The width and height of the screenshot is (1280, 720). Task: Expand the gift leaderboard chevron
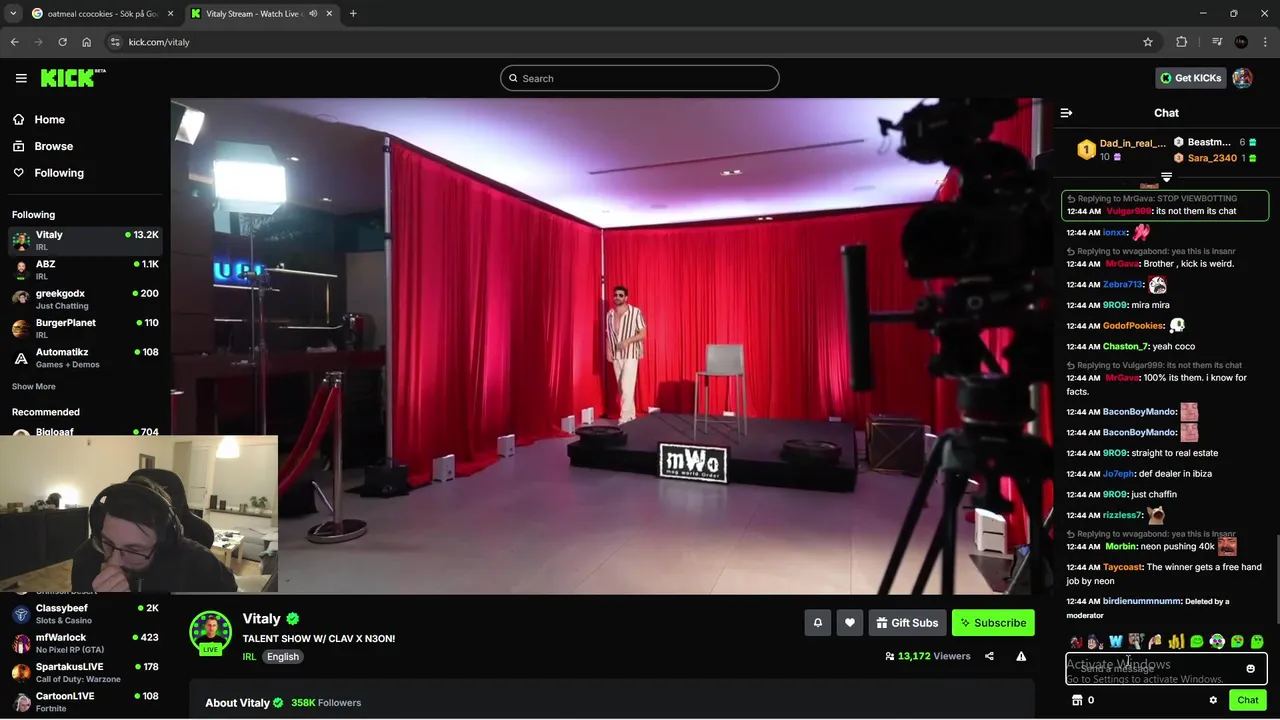click(x=1166, y=177)
